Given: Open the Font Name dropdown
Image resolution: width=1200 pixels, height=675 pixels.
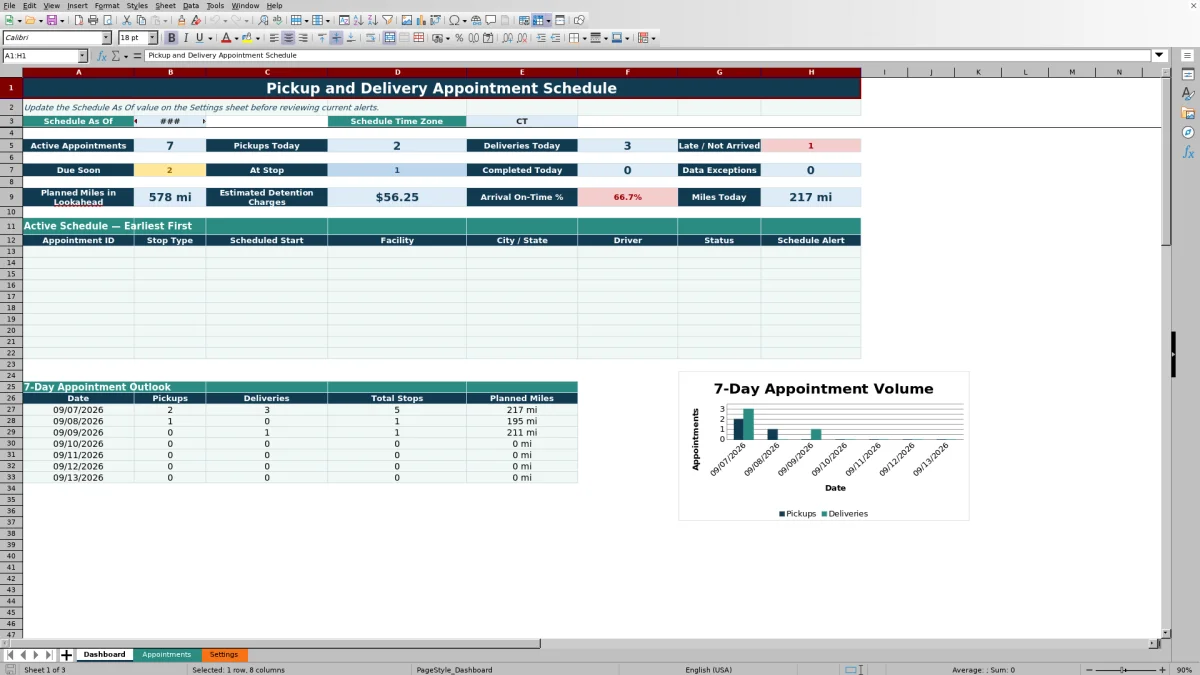Looking at the screenshot, I should (x=106, y=38).
